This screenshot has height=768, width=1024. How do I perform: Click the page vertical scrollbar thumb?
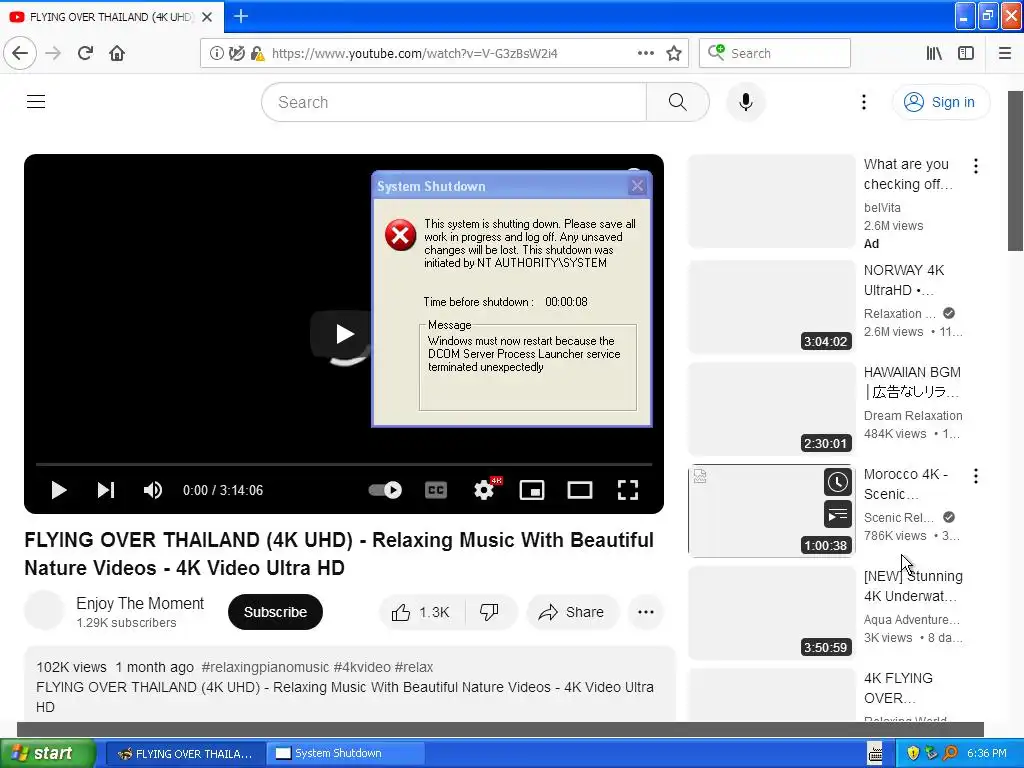pos(1015,171)
